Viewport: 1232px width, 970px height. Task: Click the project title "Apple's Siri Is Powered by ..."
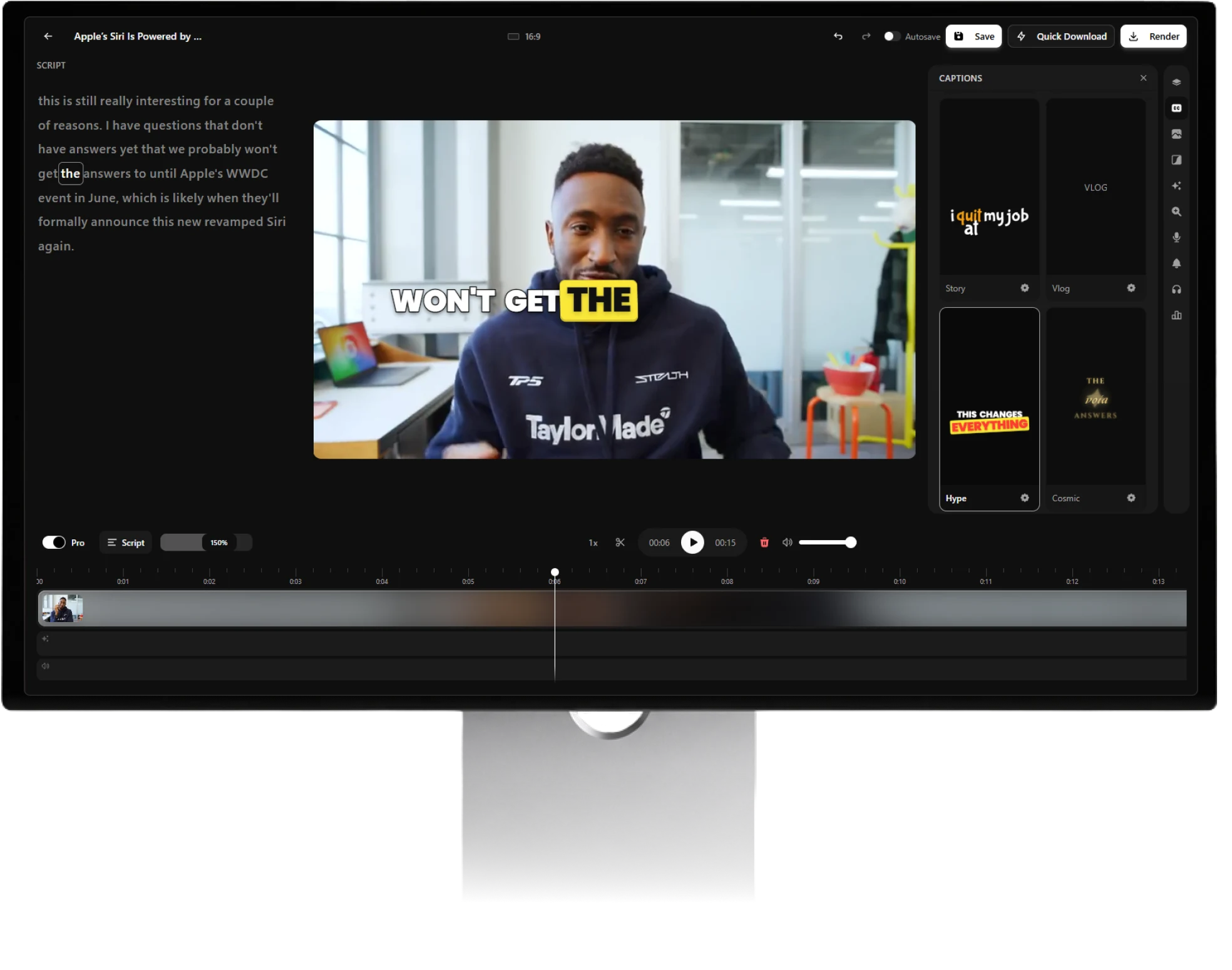point(138,36)
